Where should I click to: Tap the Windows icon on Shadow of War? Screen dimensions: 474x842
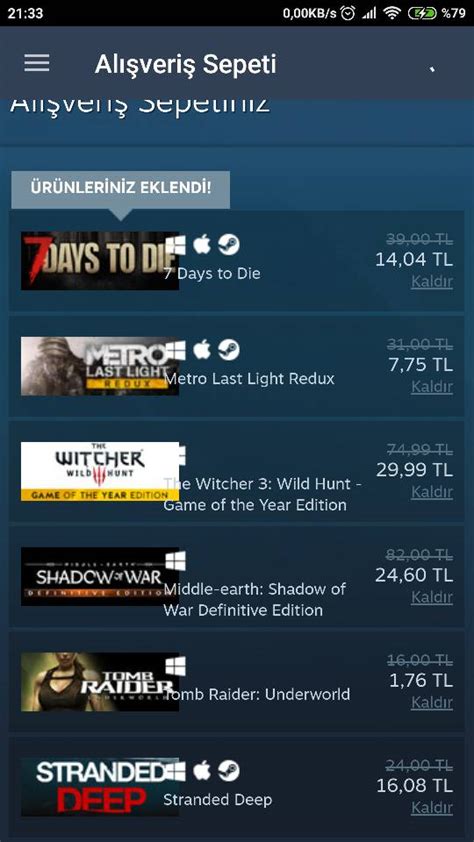point(176,561)
